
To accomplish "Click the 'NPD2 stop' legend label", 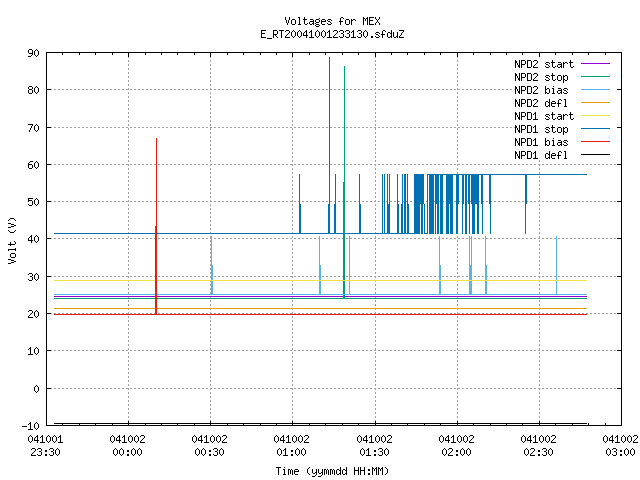I will [x=541, y=77].
